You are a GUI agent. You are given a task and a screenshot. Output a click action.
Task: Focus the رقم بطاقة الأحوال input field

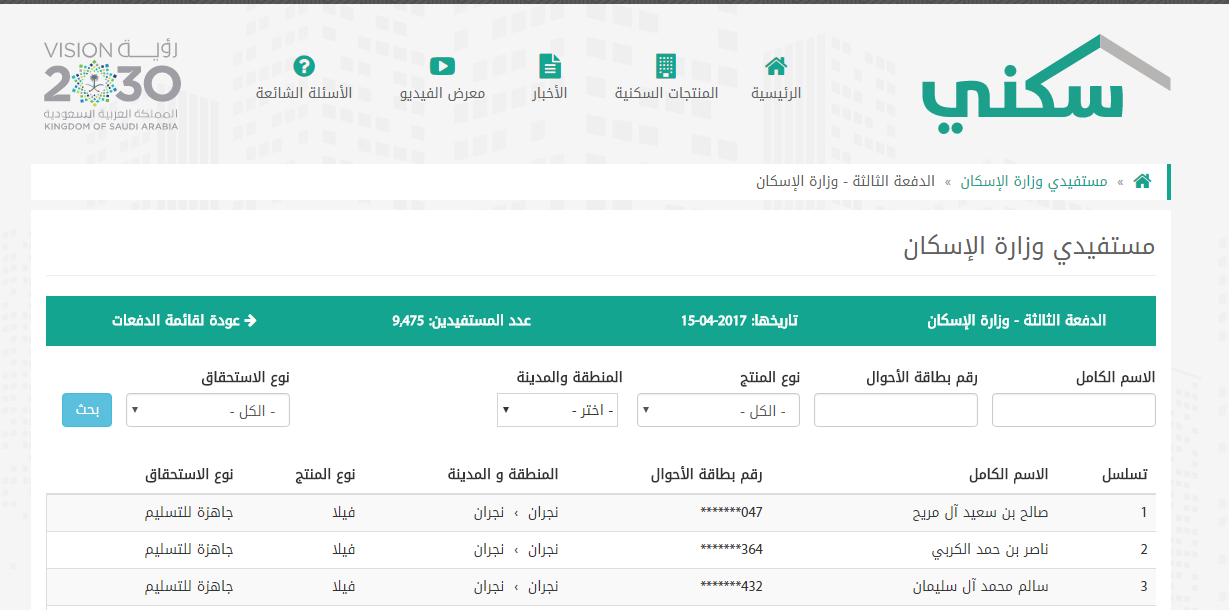pyautogui.click(x=896, y=410)
